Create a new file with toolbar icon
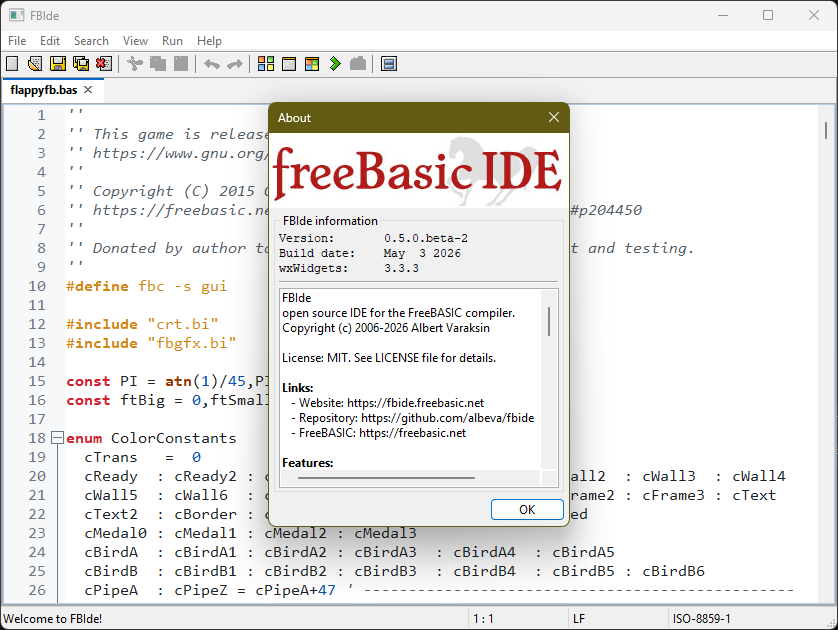 [x=12, y=64]
